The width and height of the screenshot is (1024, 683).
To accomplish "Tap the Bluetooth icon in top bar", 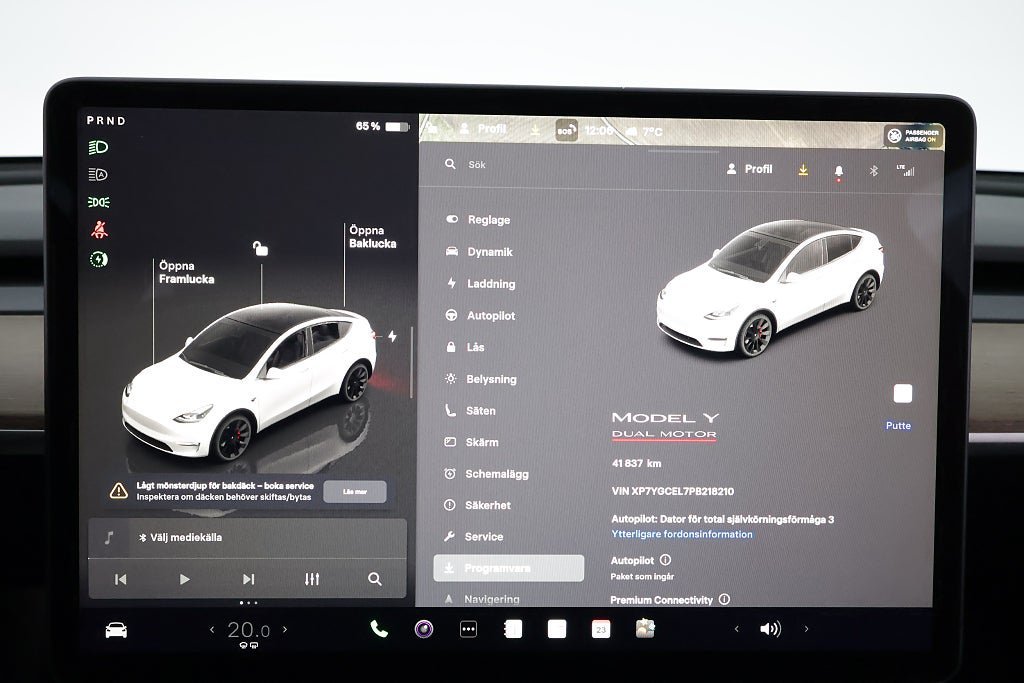I will 872,171.
